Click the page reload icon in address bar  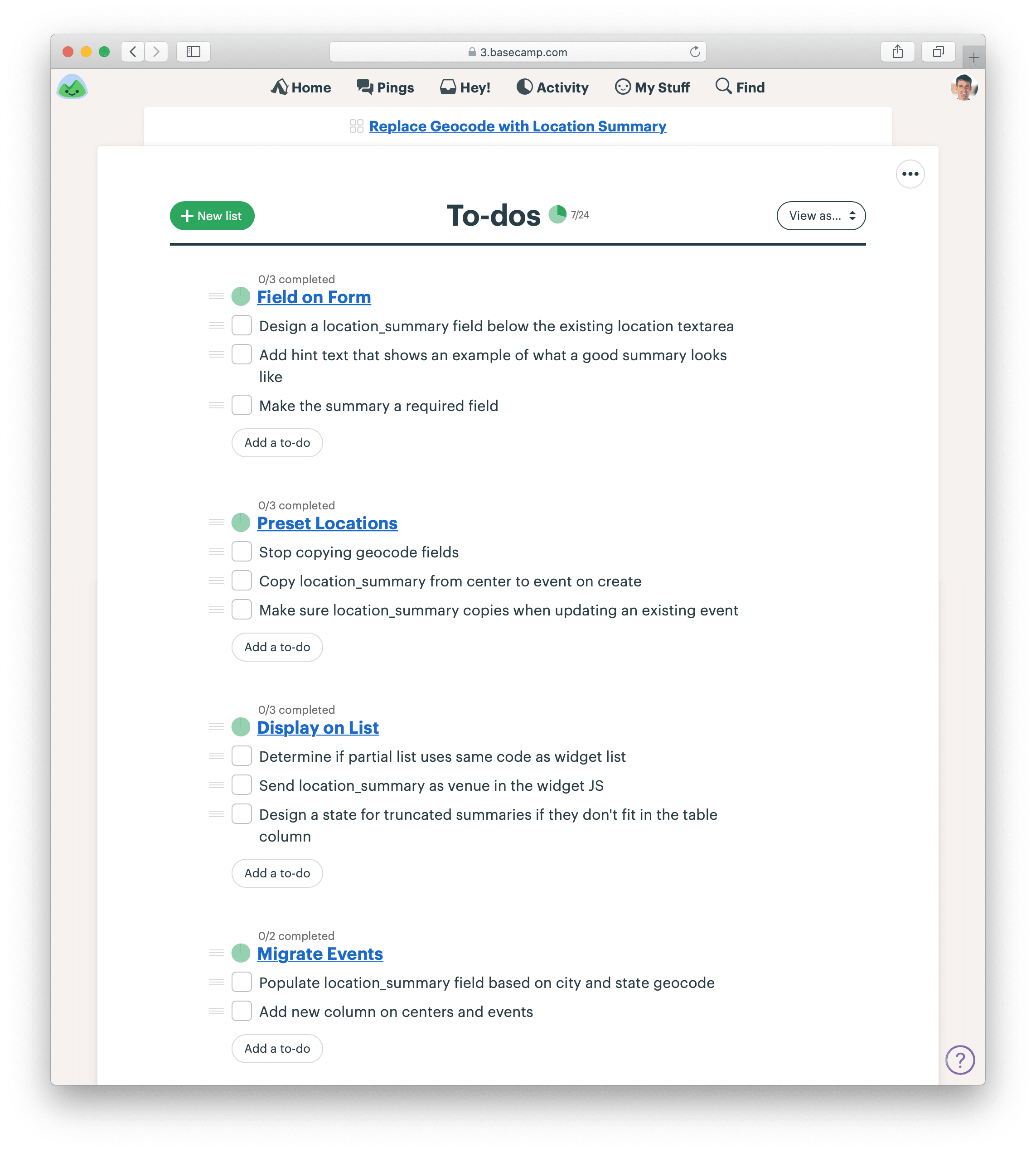click(693, 51)
